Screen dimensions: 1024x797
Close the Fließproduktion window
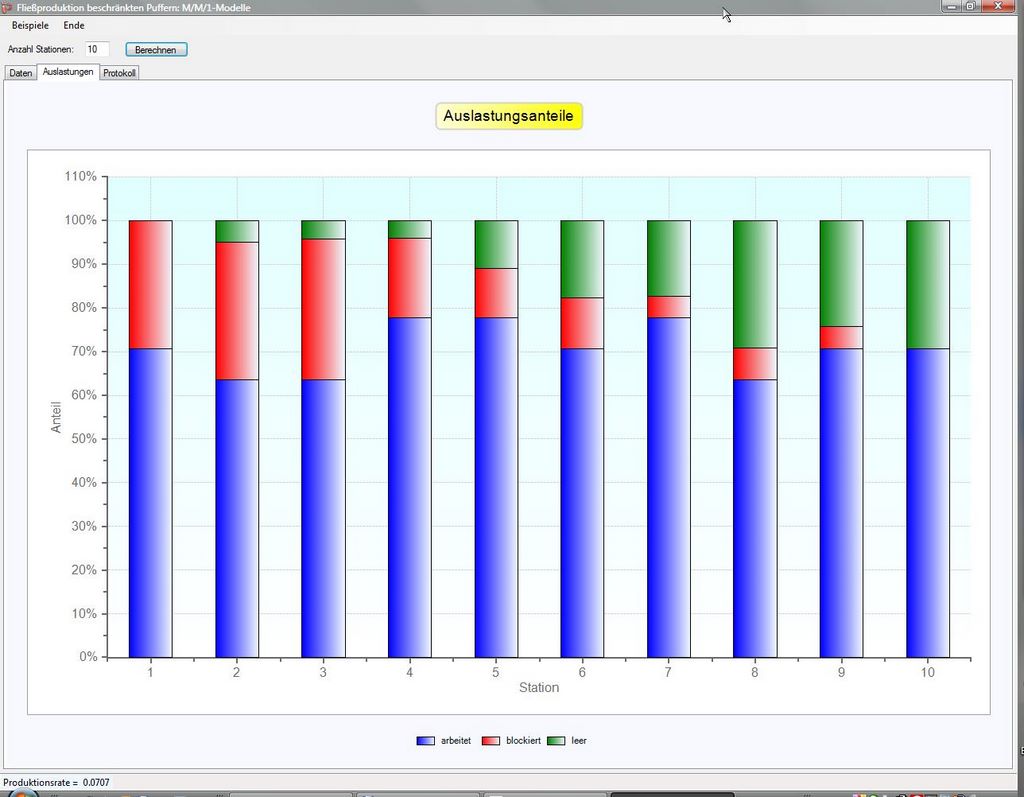tap(996, 6)
